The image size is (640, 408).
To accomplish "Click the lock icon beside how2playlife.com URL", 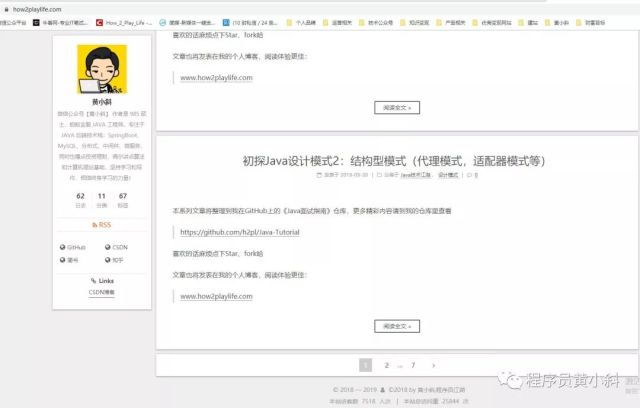I will pyautogui.click(x=6, y=9).
